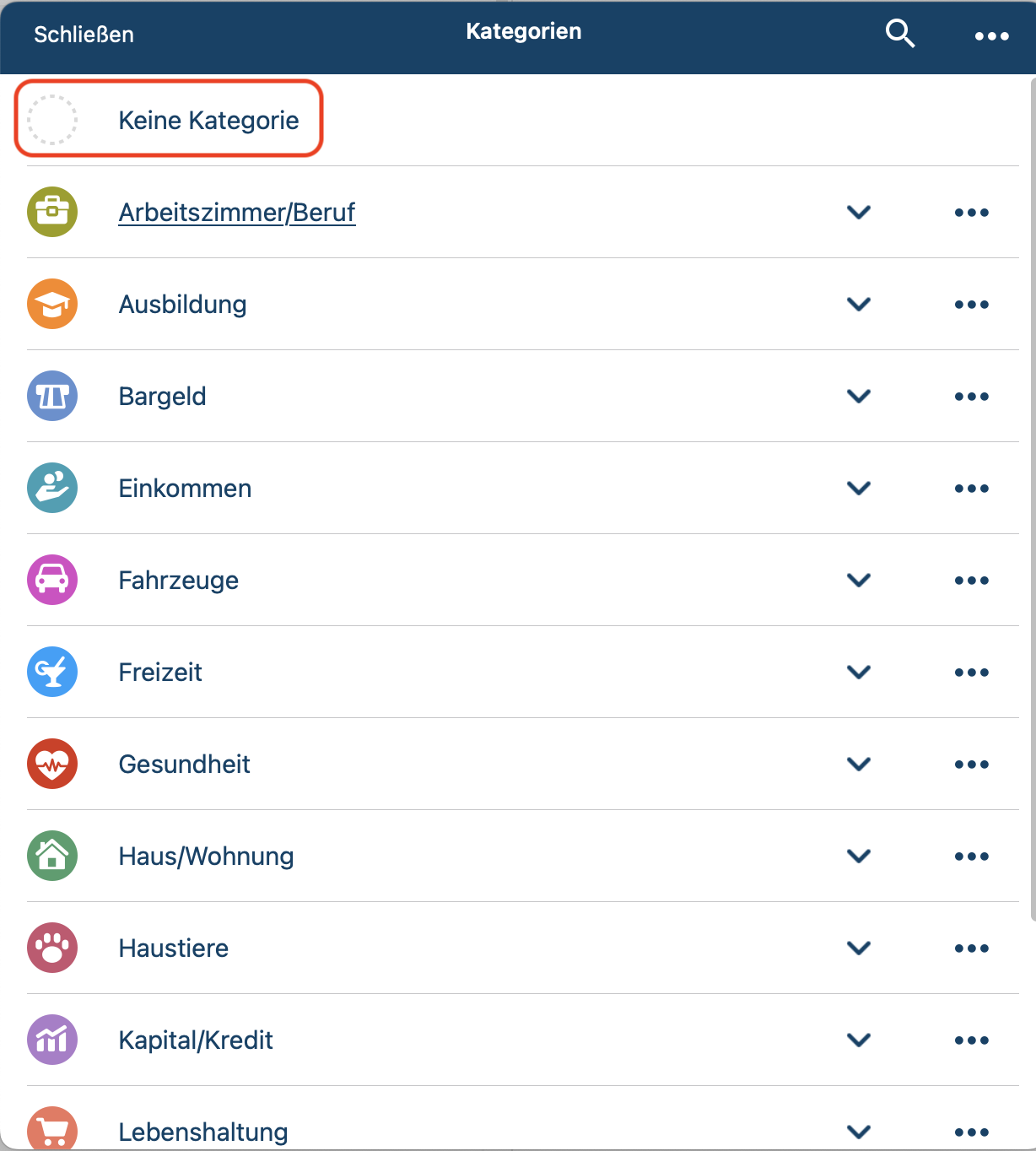Select the Einkommen category

(x=186, y=489)
